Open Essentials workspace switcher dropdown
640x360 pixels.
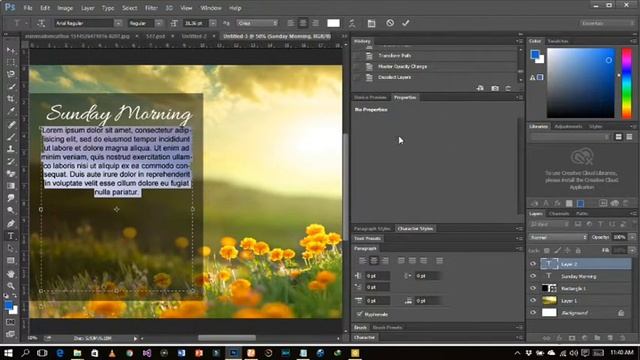coord(607,23)
